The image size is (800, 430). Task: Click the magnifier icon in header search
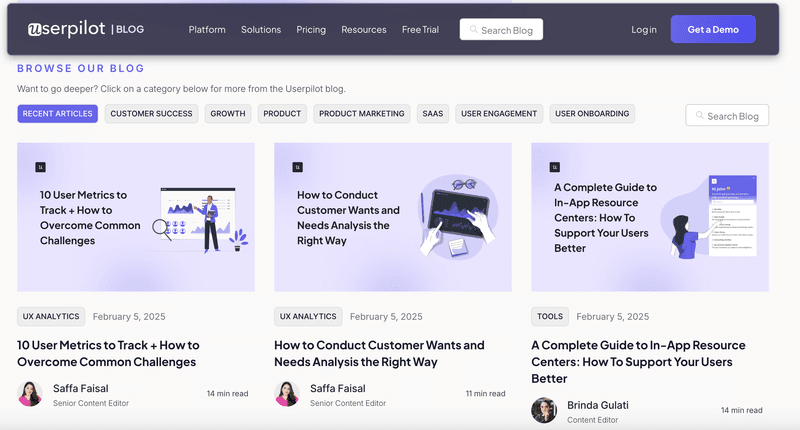pyautogui.click(x=473, y=30)
